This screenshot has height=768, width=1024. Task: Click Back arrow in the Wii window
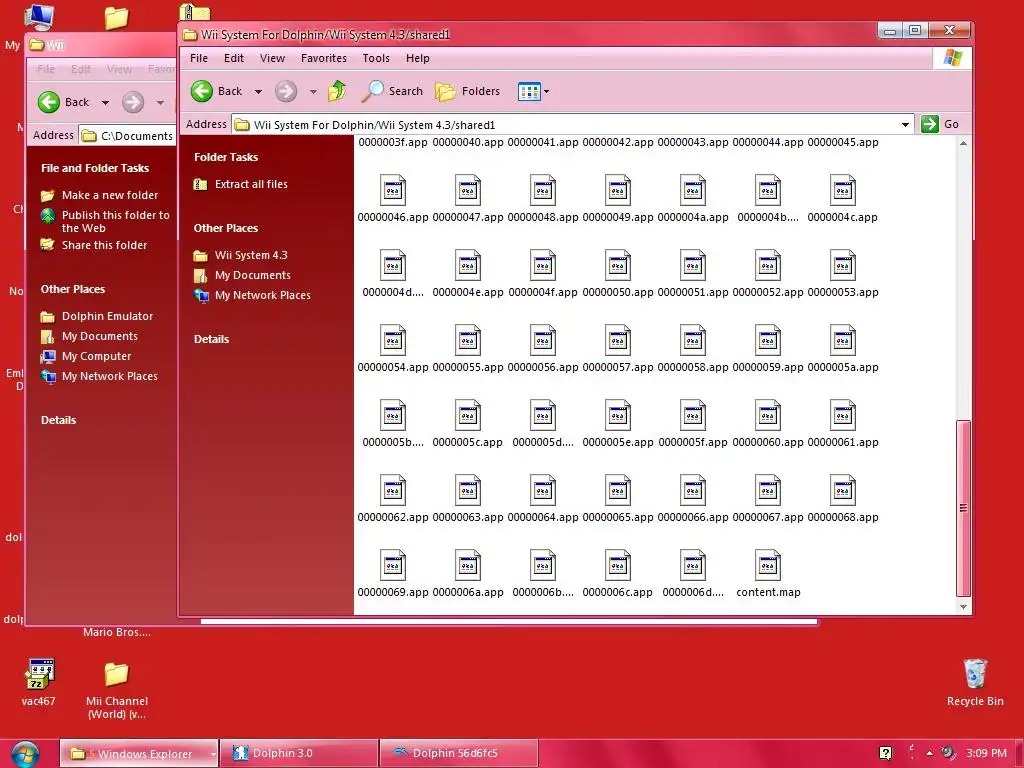(49, 102)
